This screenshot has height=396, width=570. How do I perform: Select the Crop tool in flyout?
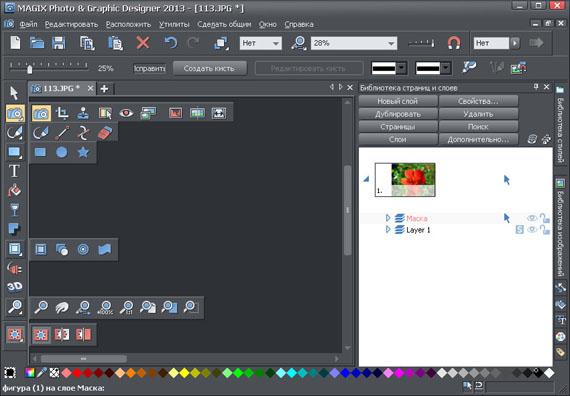[x=62, y=113]
